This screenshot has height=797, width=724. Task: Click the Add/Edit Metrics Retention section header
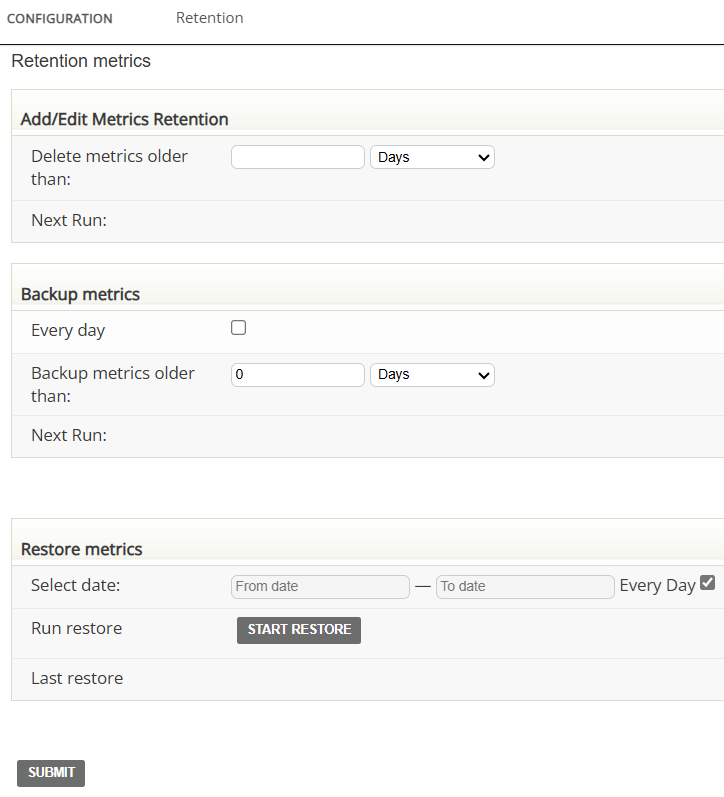coord(124,119)
